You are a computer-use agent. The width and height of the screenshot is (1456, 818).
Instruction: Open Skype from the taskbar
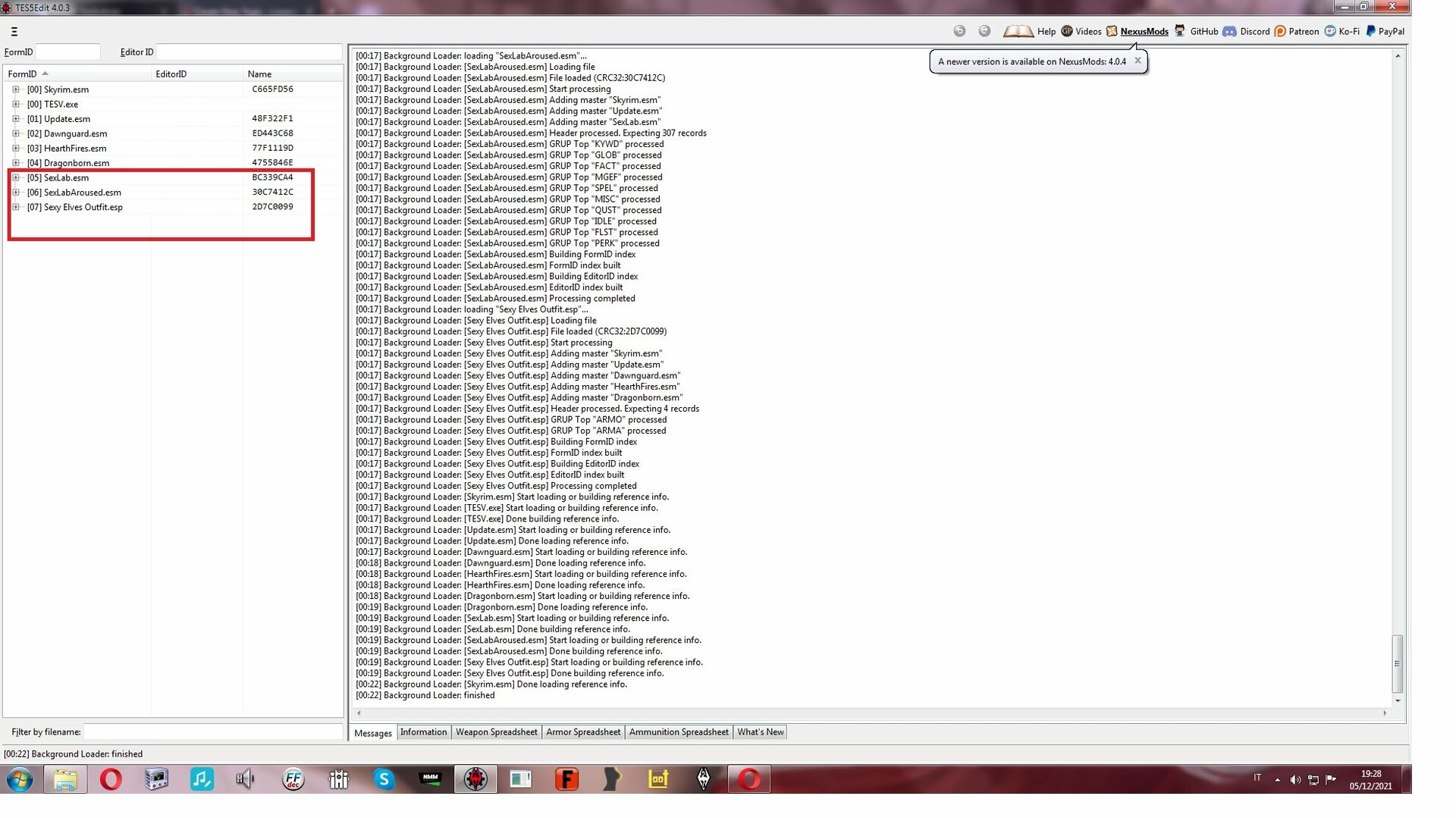coord(384,779)
